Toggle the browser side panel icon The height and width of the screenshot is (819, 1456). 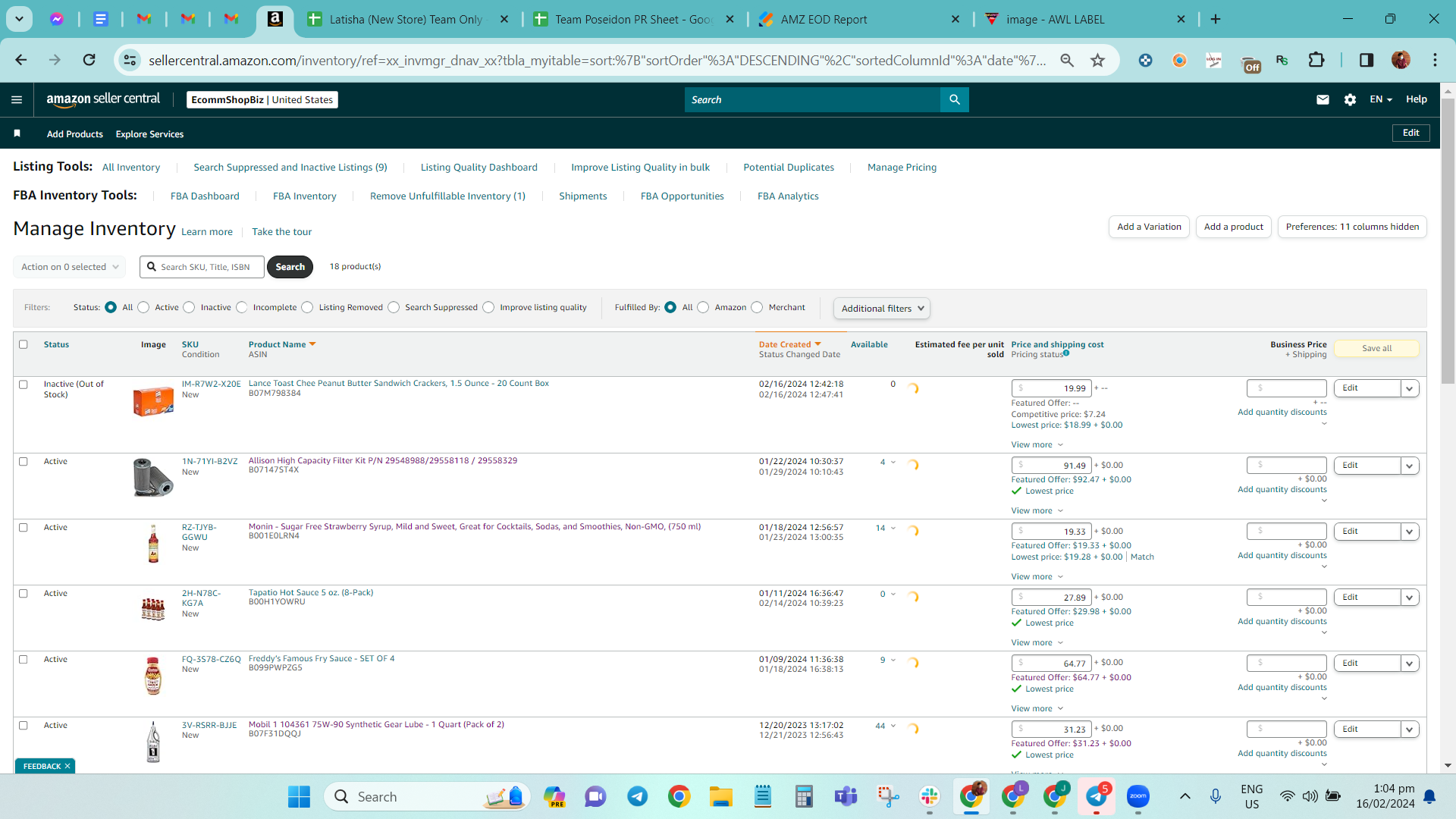click(1366, 60)
